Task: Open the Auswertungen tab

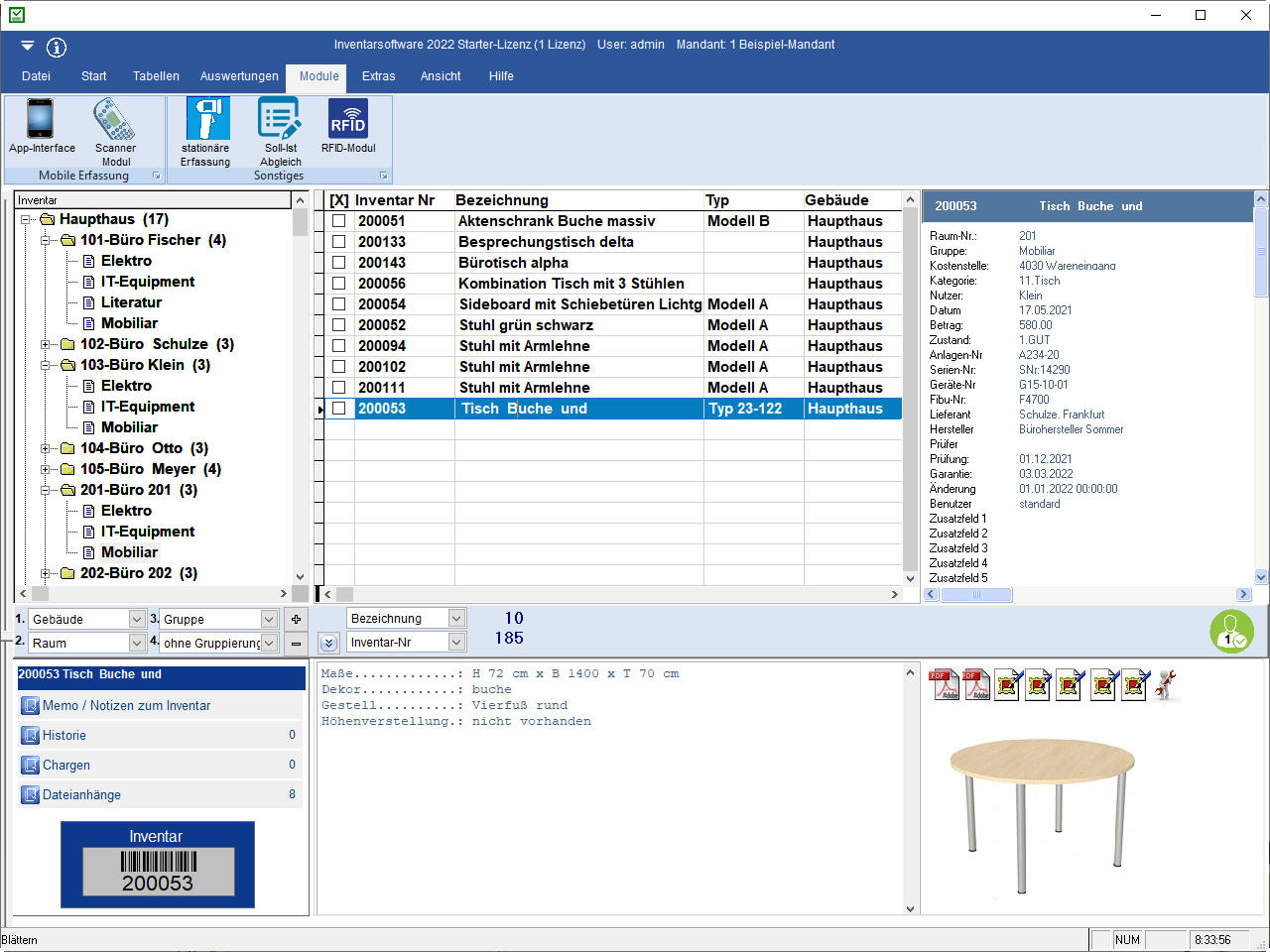Action: coord(239,76)
